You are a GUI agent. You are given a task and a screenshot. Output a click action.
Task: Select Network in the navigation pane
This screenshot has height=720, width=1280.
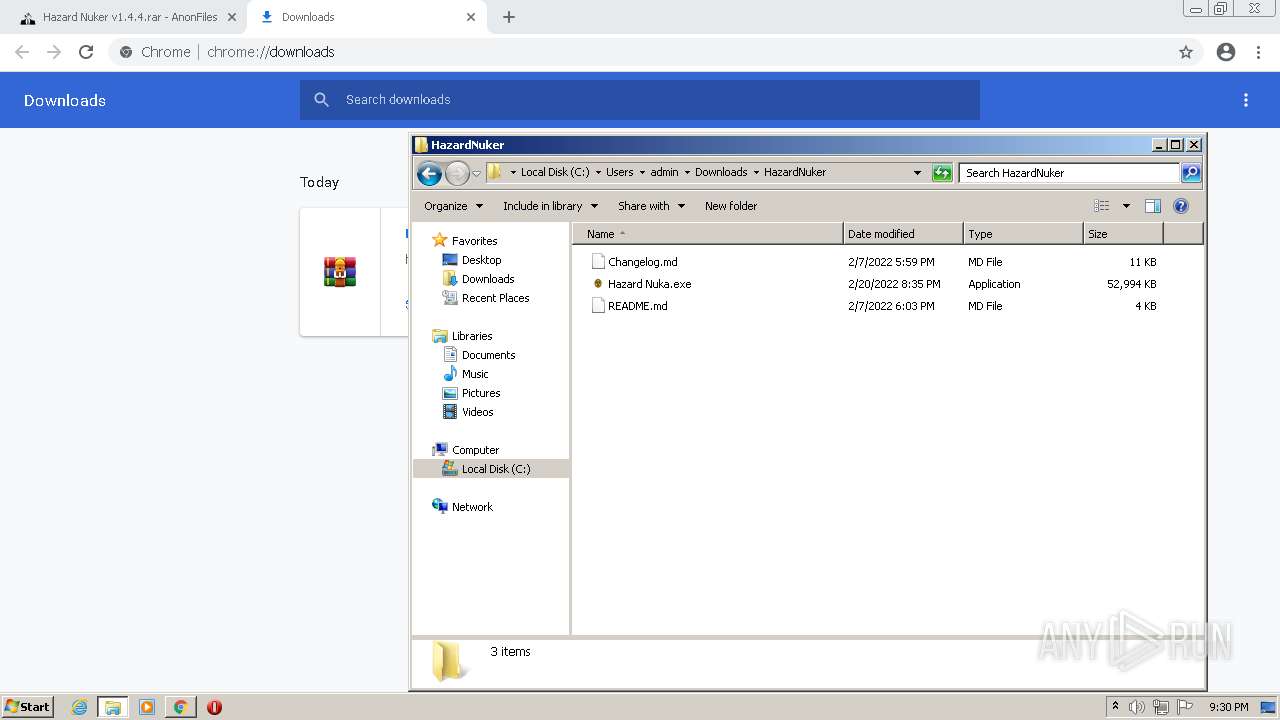coord(472,507)
